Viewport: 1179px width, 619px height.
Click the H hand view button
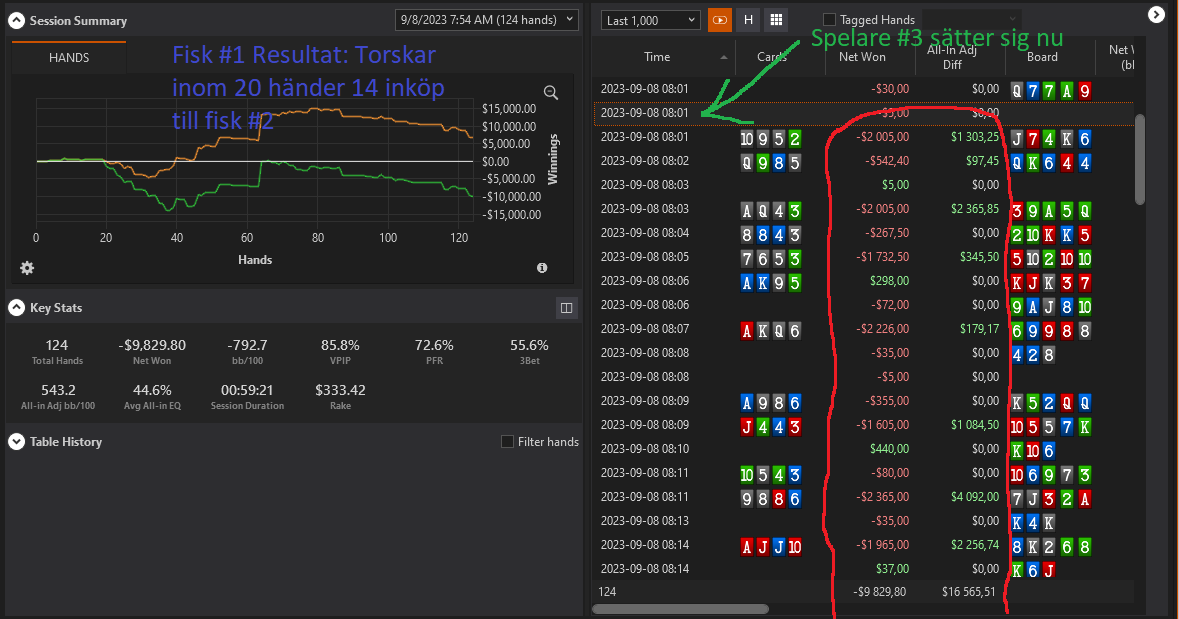pyautogui.click(x=748, y=20)
